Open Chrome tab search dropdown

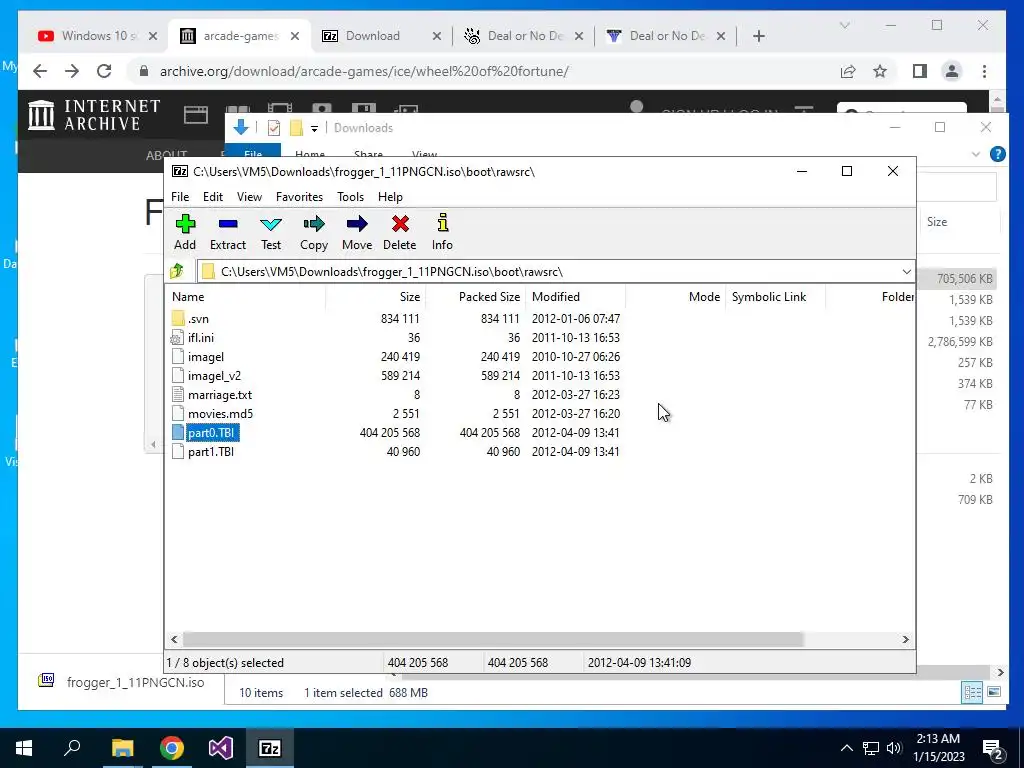(844, 25)
